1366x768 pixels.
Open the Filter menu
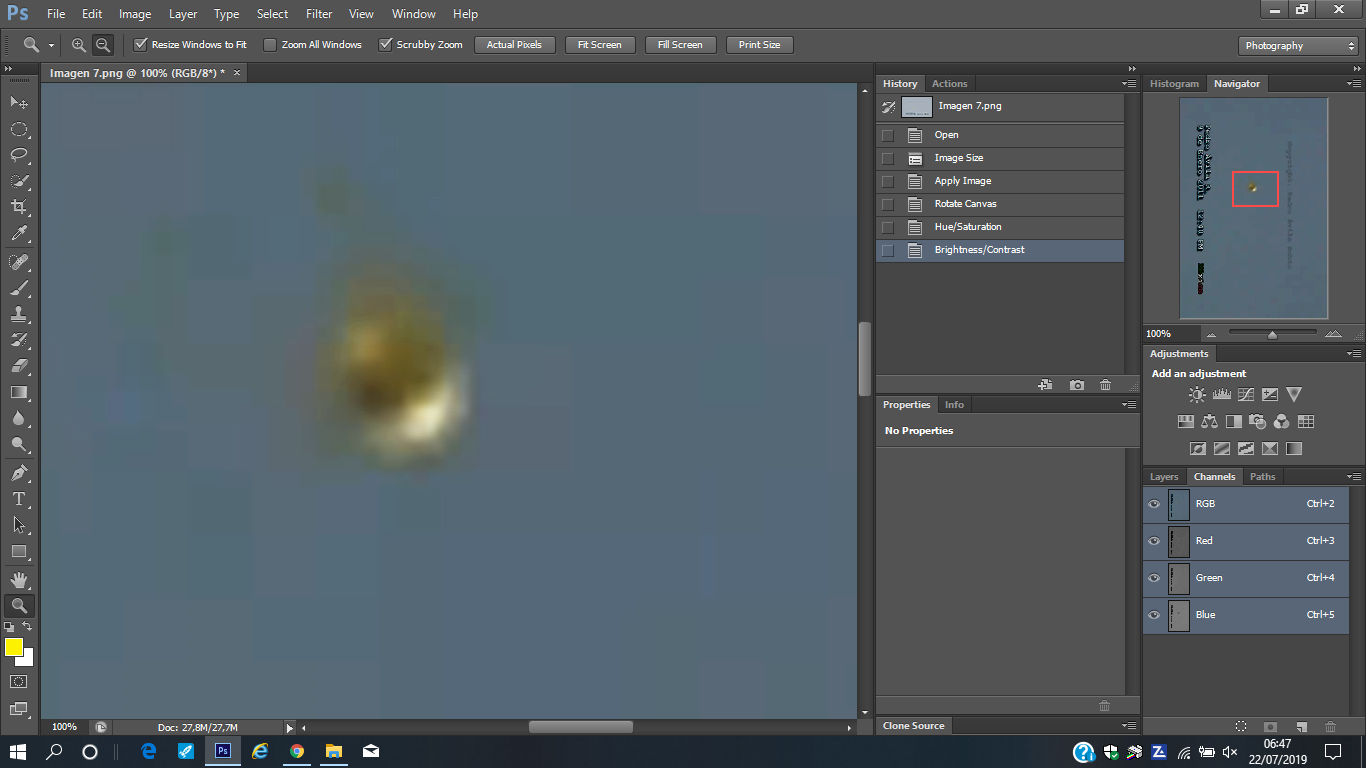319,14
